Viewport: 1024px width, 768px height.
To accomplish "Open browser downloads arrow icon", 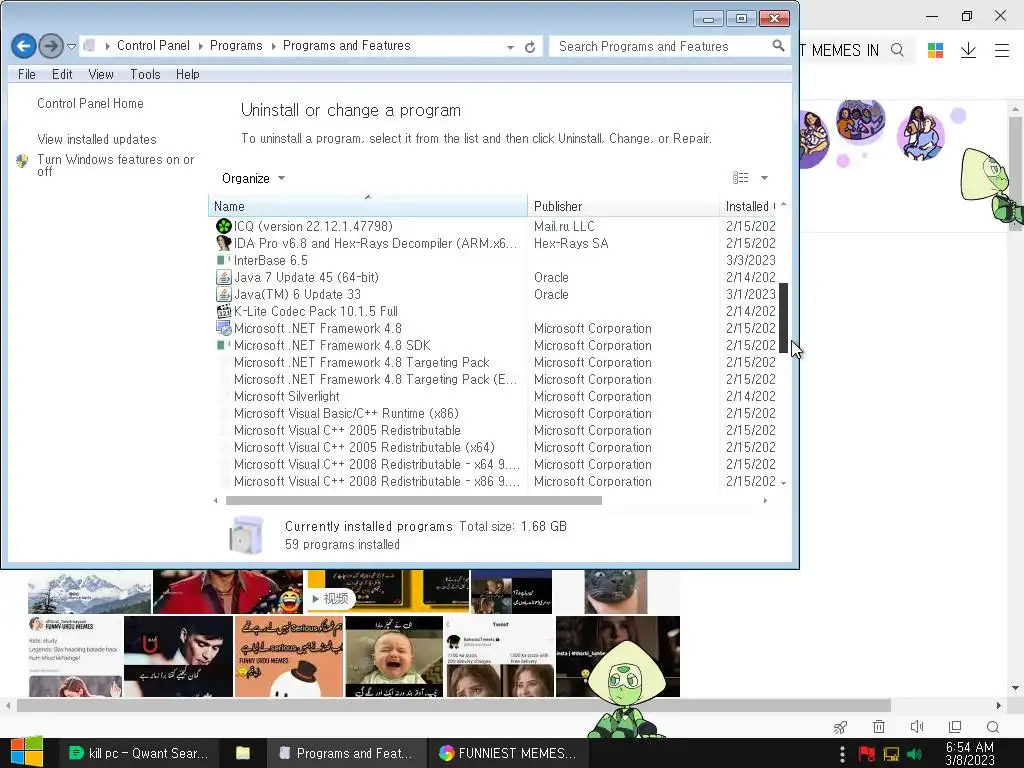I will pos(968,50).
